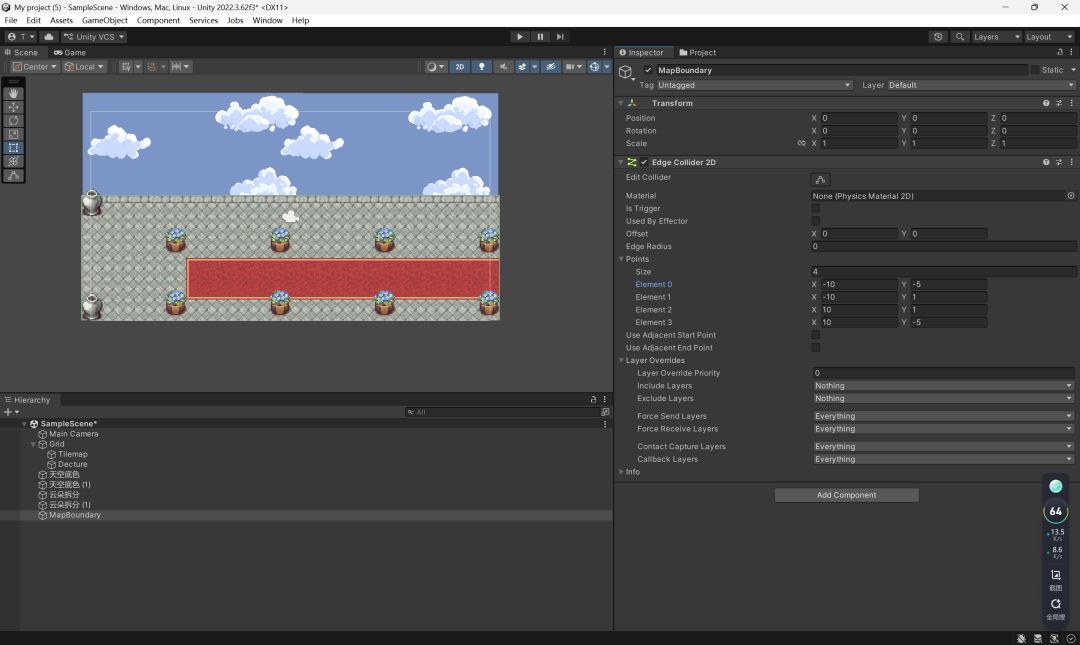Toggle scene visibility hidden-objects button
The image size is (1080, 645).
coord(550,67)
